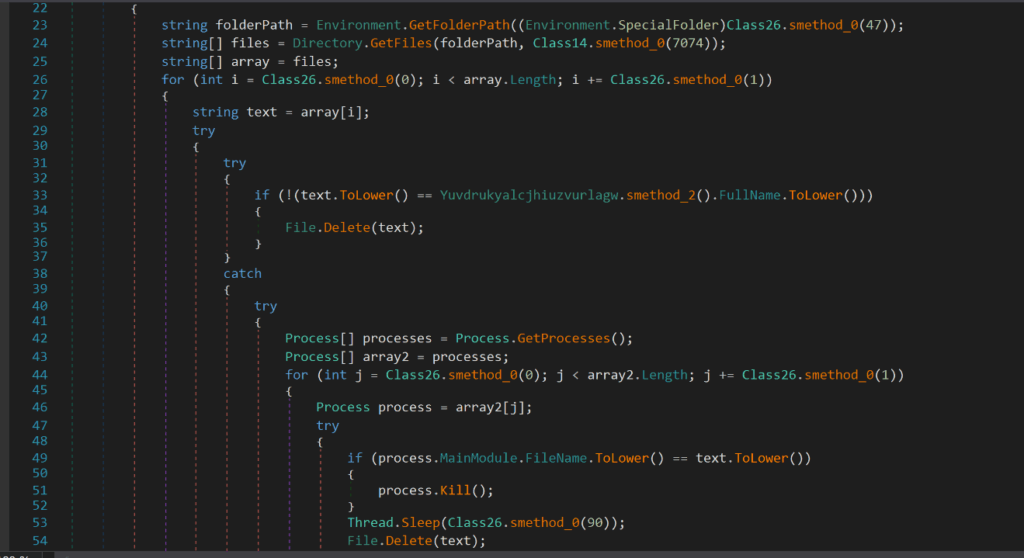Screen dimensions: 1024x558
Task: Select process variable declared on line 46
Action: (405, 408)
